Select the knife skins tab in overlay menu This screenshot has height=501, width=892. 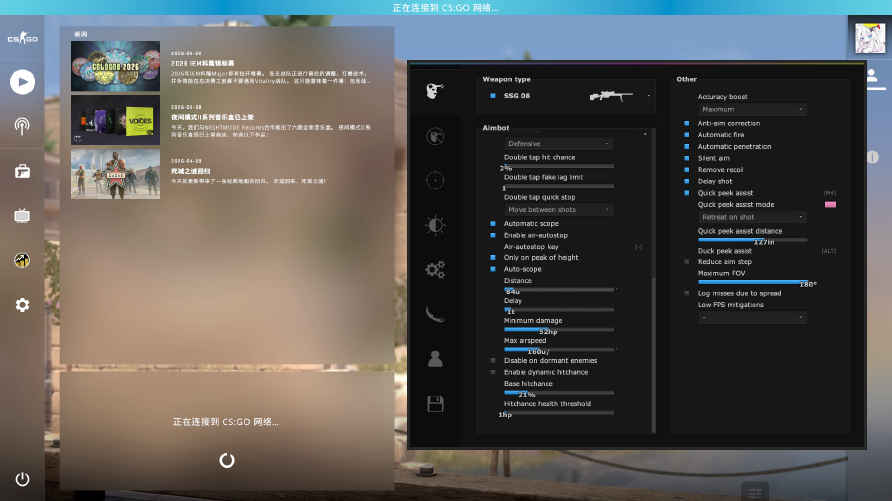[x=435, y=313]
